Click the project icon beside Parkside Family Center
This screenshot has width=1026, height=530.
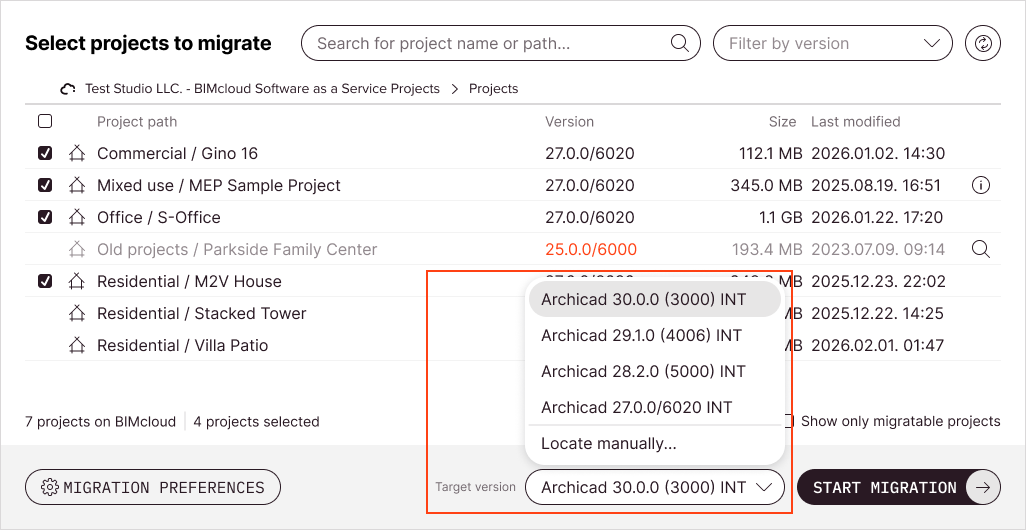[77, 249]
